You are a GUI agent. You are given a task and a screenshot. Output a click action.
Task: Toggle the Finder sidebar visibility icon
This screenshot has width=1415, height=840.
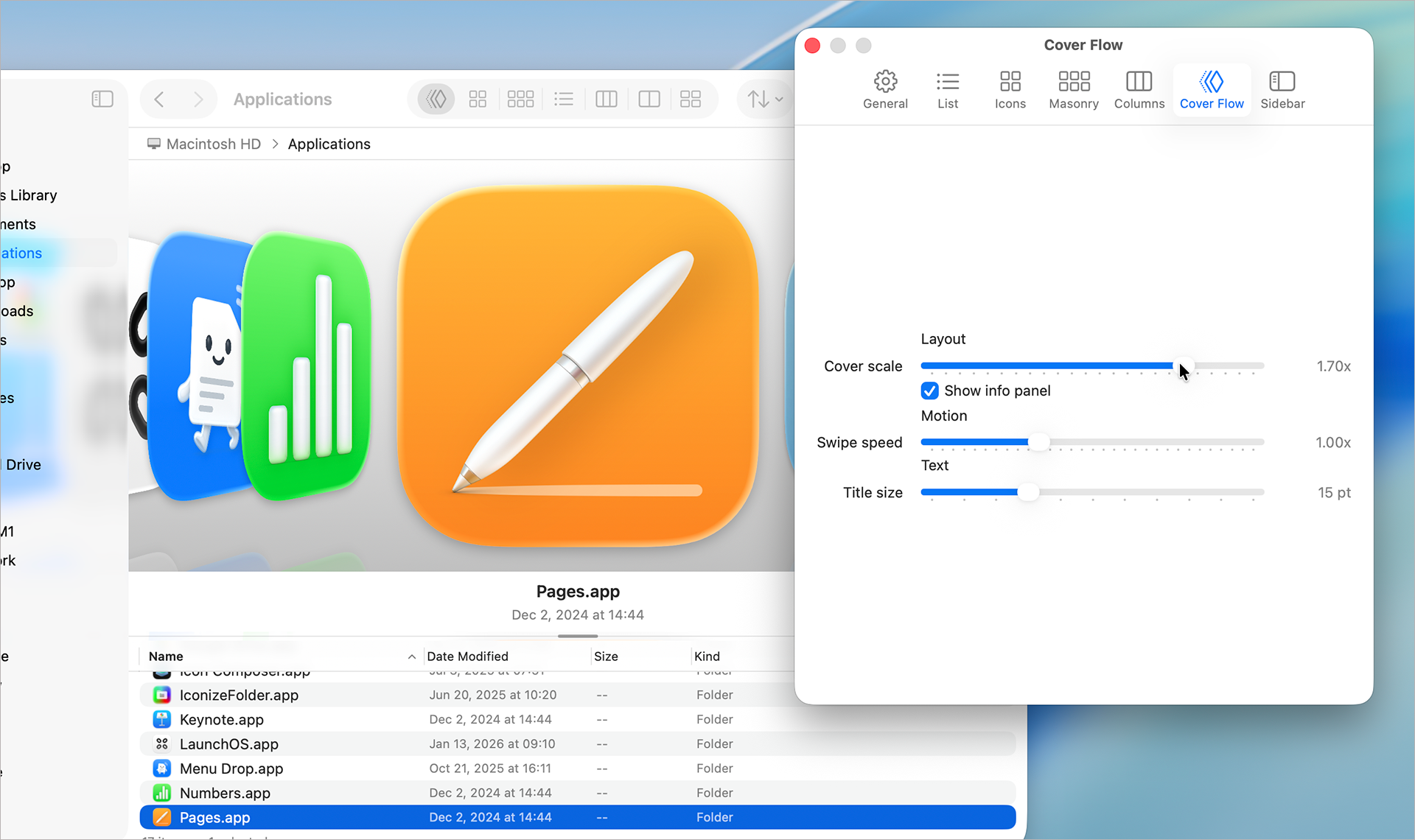click(x=102, y=98)
